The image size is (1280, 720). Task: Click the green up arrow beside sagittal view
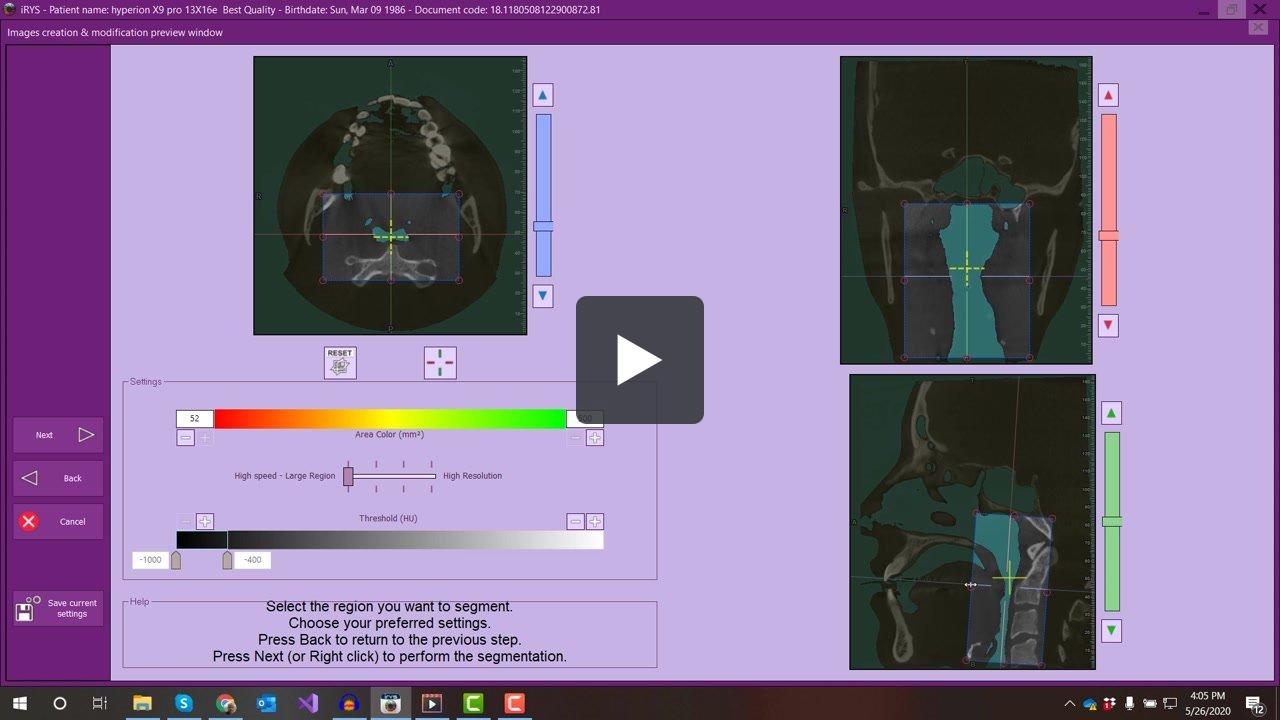[1110, 411]
